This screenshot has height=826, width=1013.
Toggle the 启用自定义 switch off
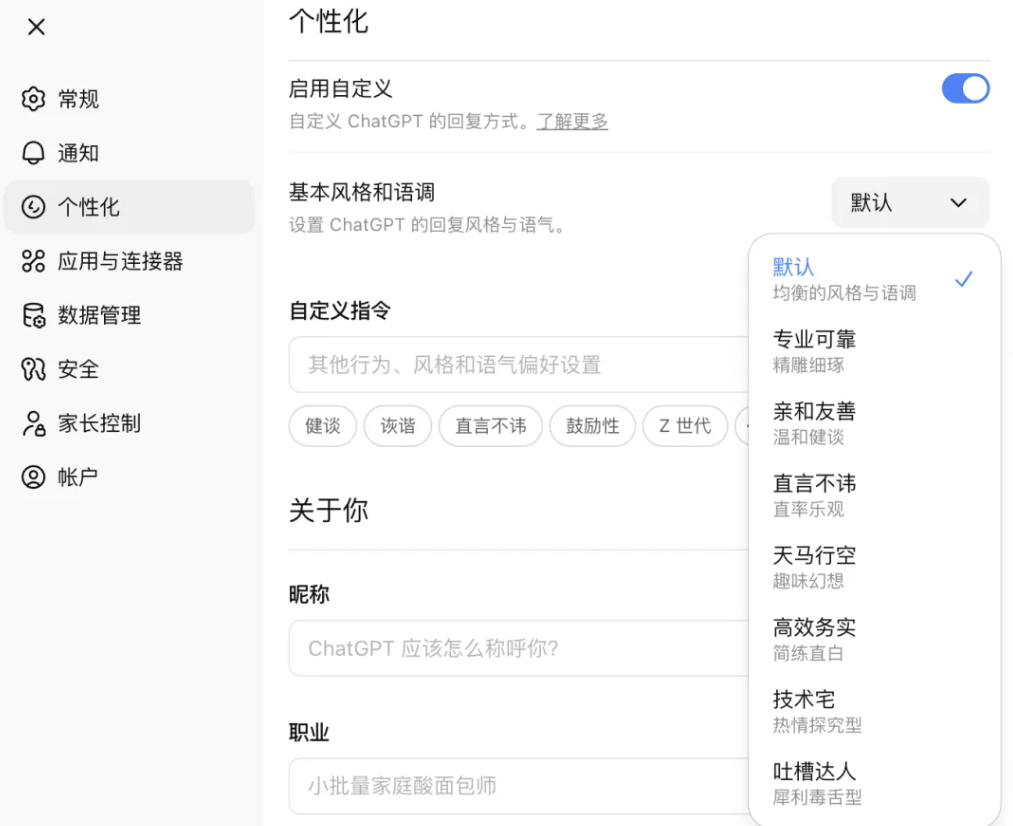tap(965, 88)
